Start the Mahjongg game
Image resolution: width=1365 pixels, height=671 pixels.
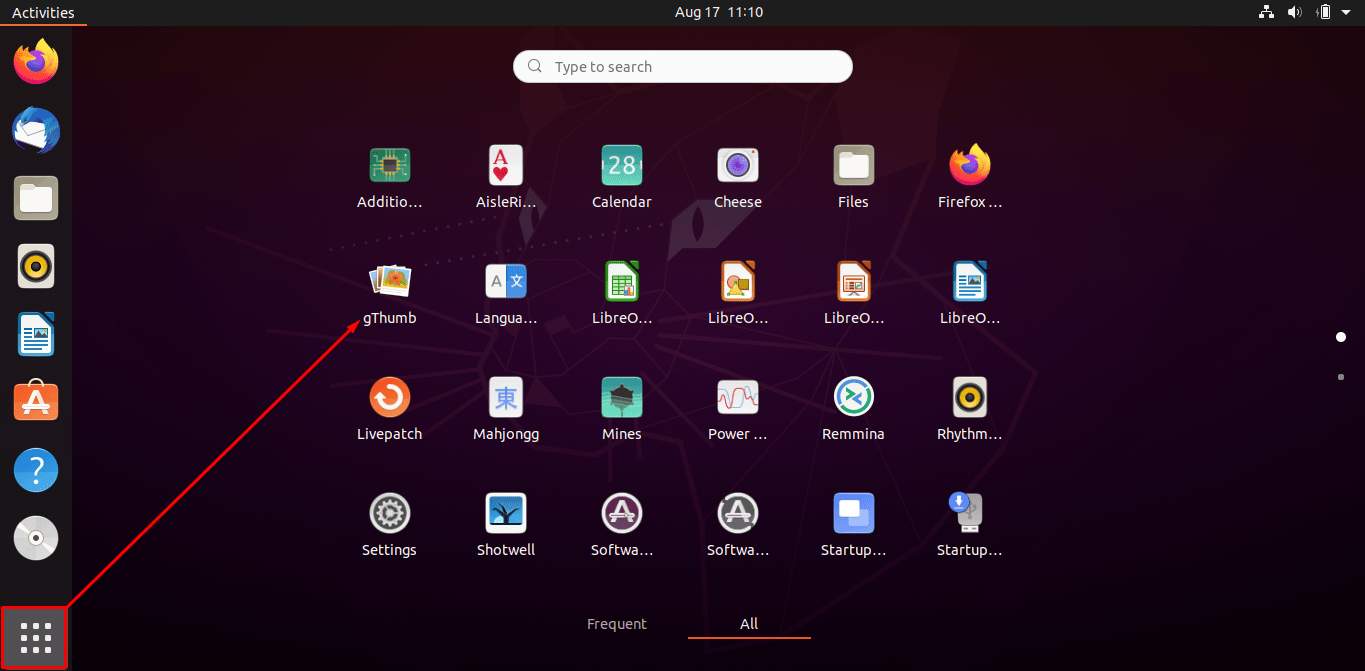[x=506, y=397]
